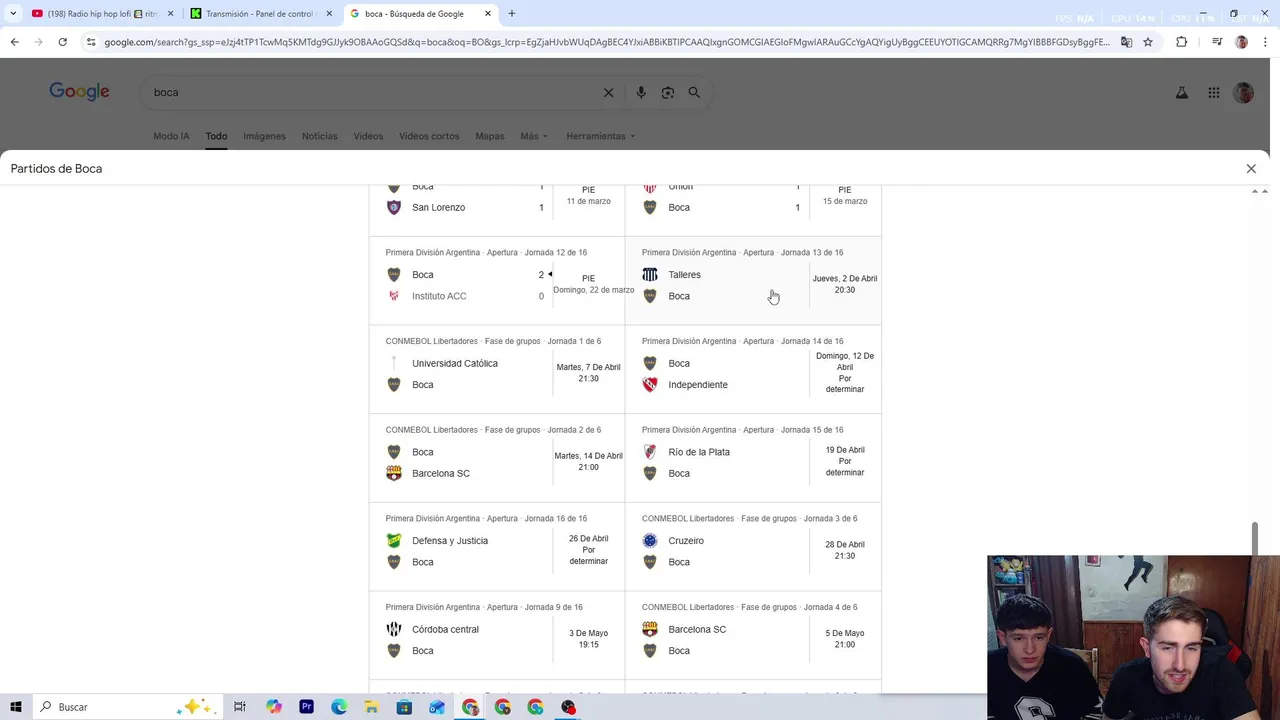Open the Córdoba central vs Boca match
The width and height of the screenshot is (1280, 720).
[x=497, y=635]
